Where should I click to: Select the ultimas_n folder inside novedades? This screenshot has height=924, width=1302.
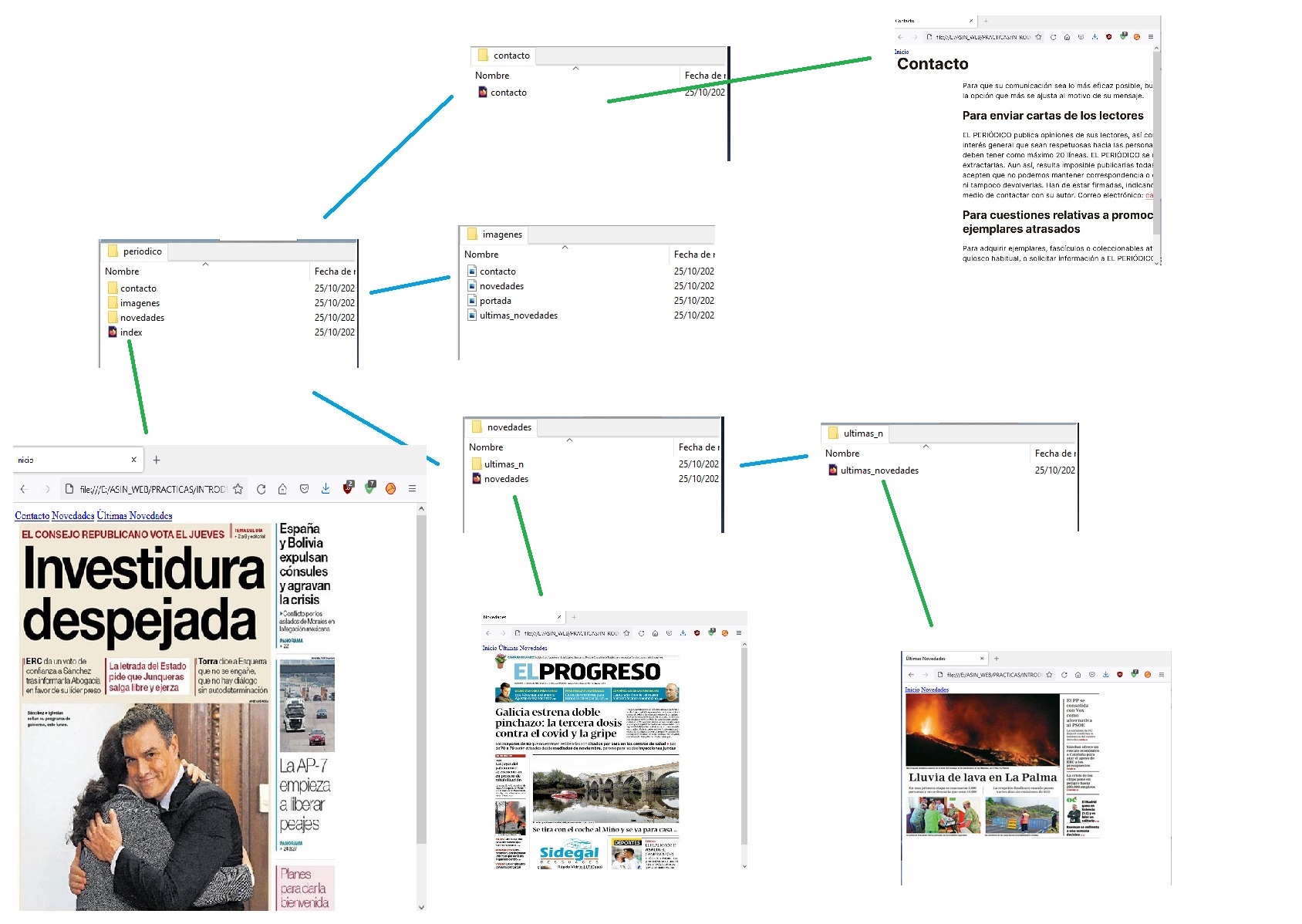(x=503, y=464)
